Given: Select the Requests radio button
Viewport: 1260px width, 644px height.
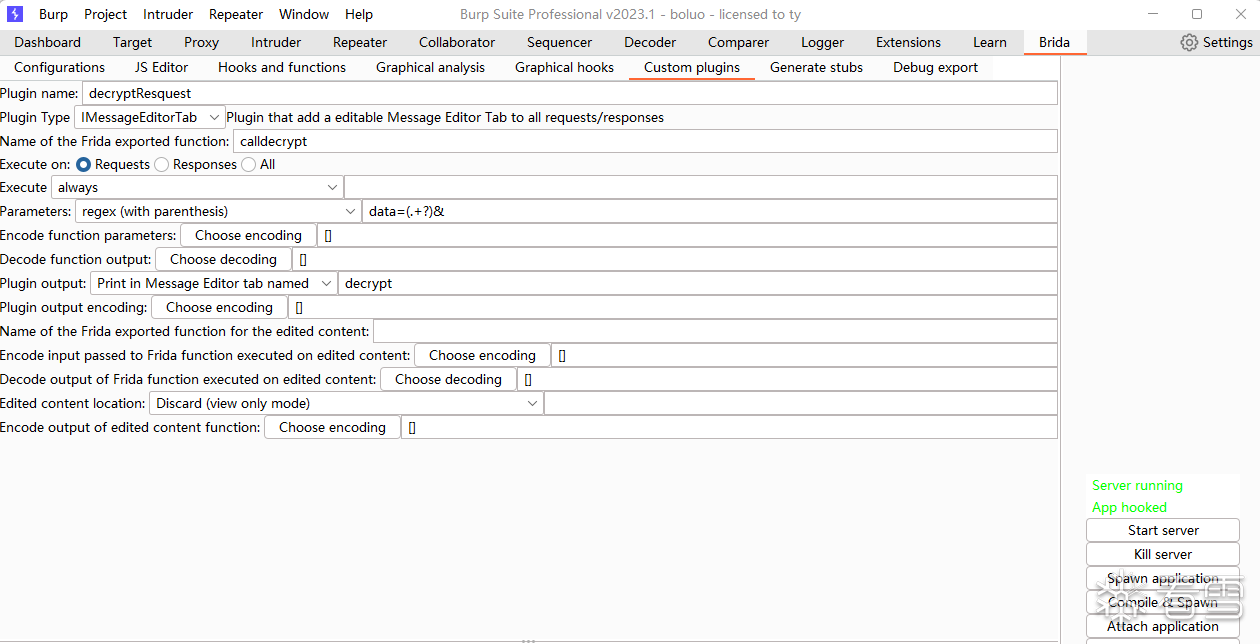Looking at the screenshot, I should pos(84,164).
